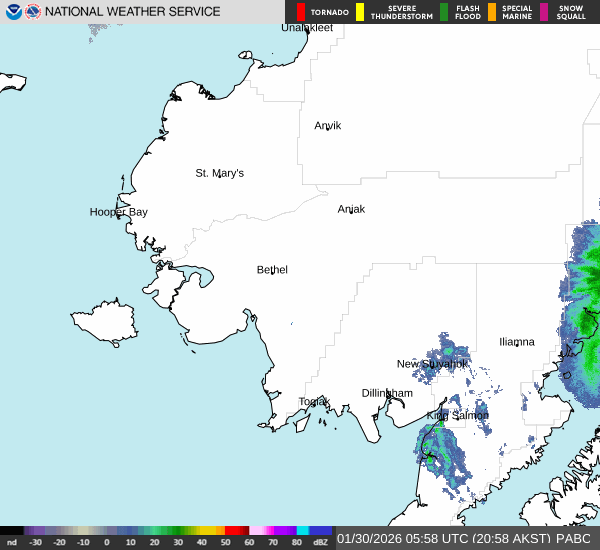Click the Anvik location label
This screenshot has width=600, height=550.
328,126
